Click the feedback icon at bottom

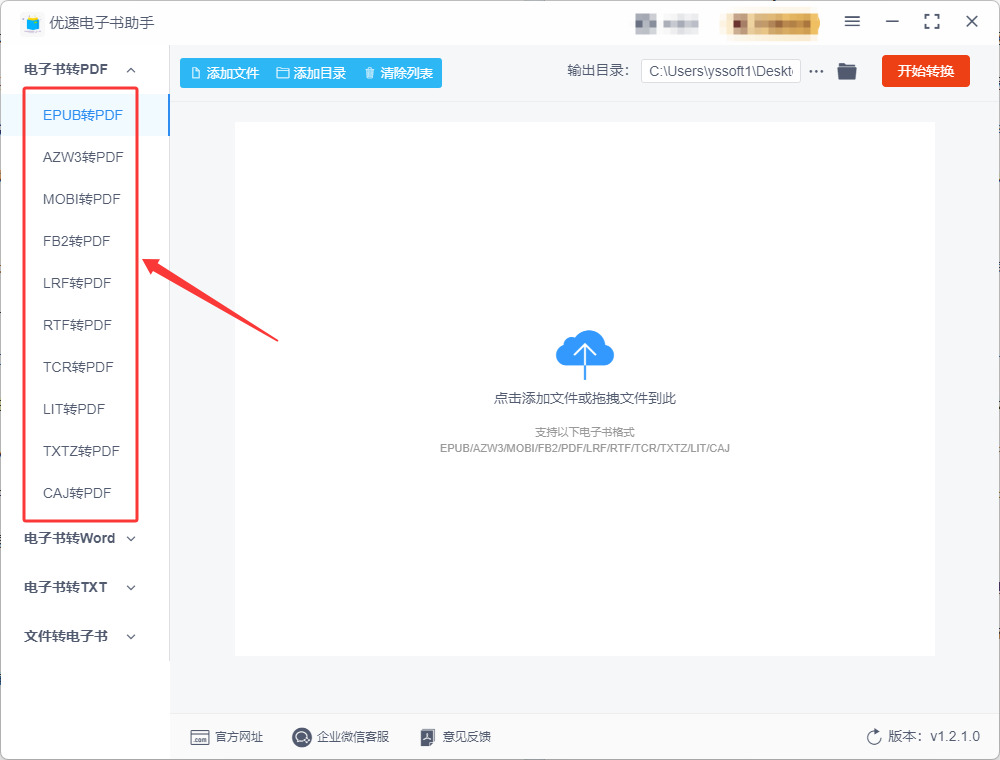click(427, 737)
